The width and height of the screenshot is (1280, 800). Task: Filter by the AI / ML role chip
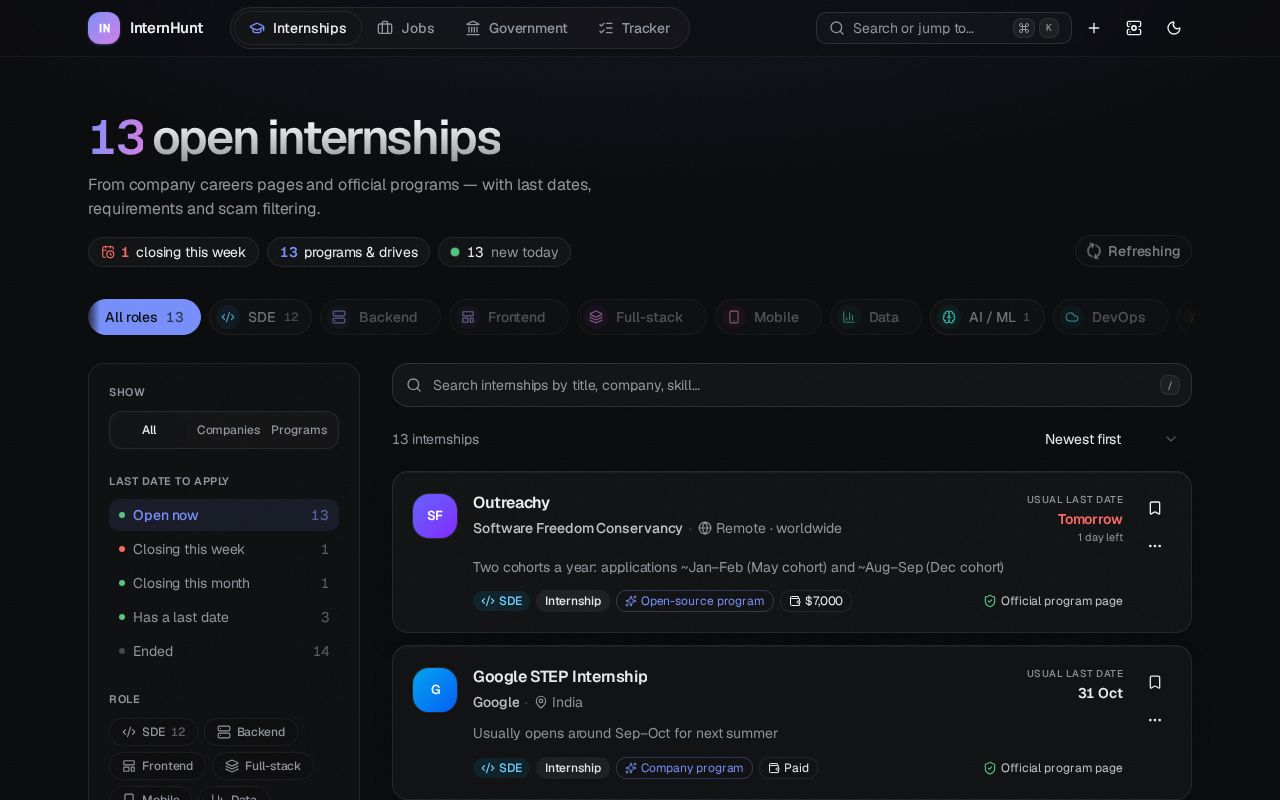tap(987, 317)
